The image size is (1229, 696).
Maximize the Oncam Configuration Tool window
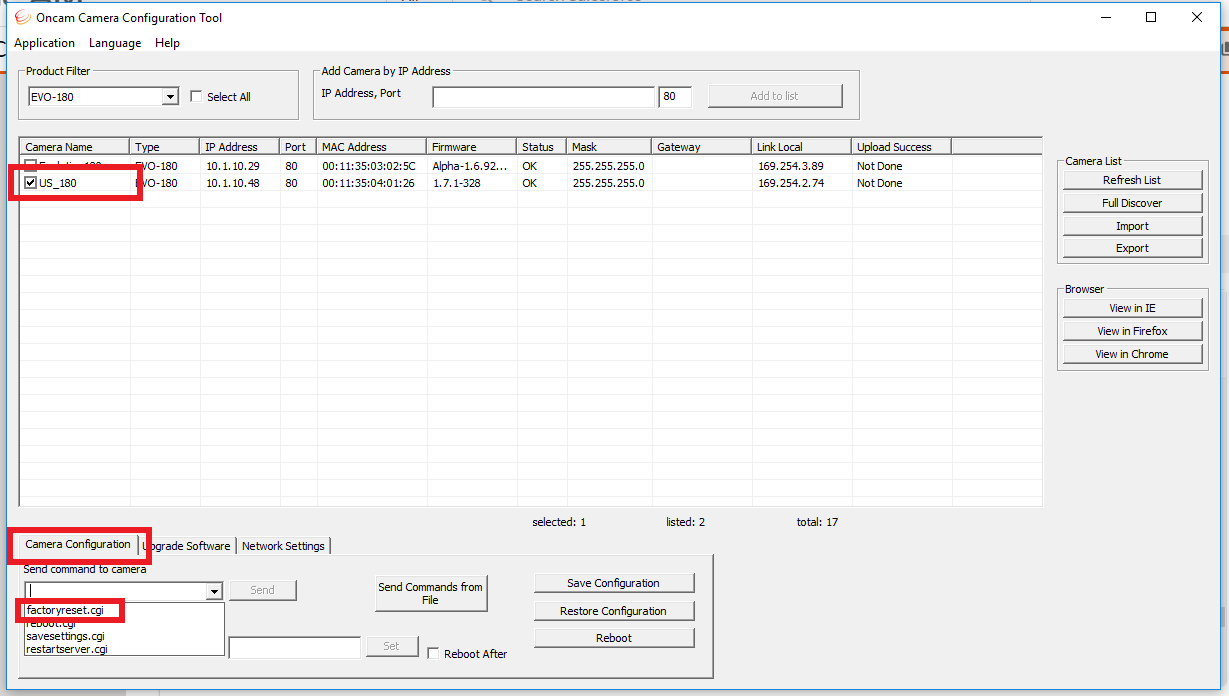(x=1151, y=17)
